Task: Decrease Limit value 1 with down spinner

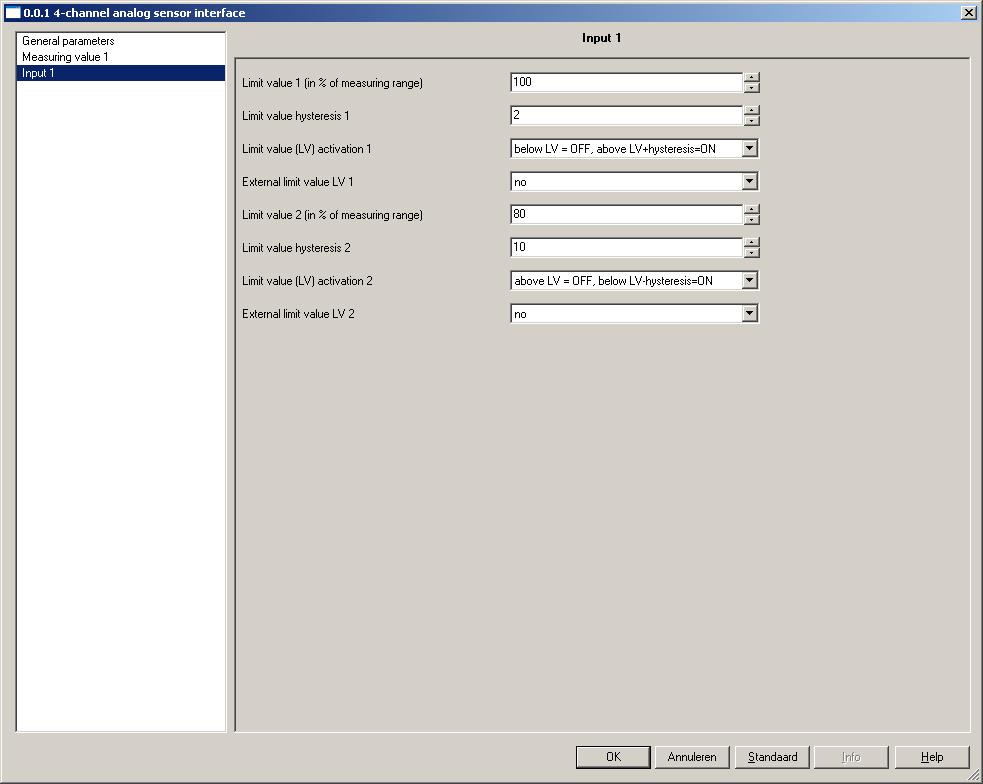Action: pos(751,87)
